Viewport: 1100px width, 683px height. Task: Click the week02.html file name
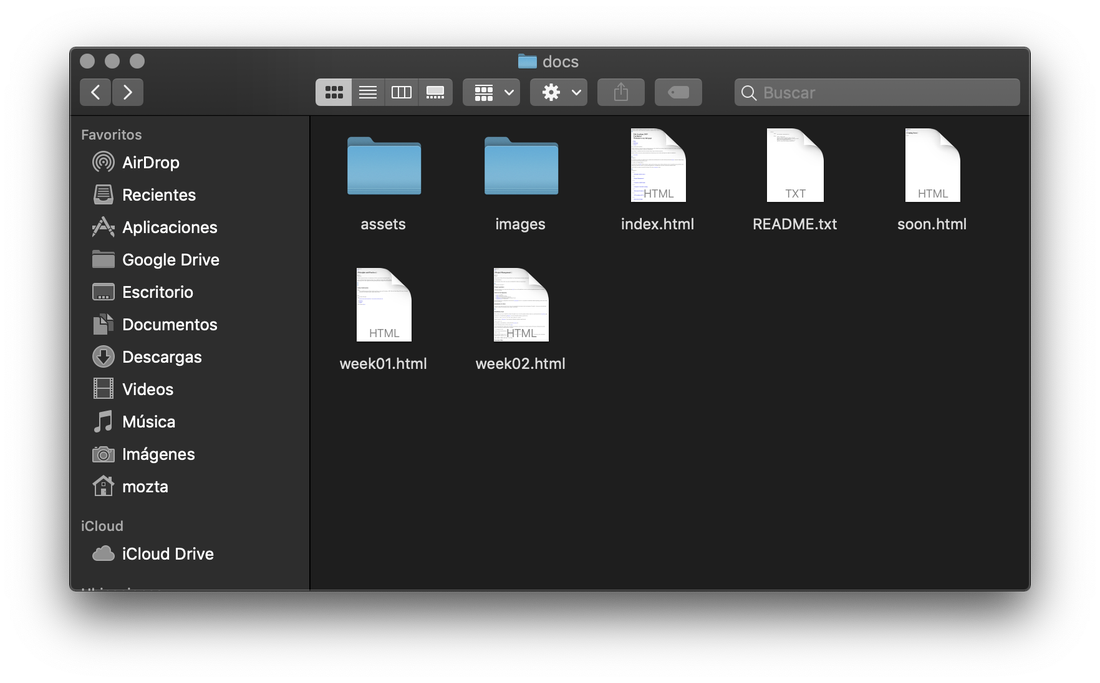pos(521,363)
